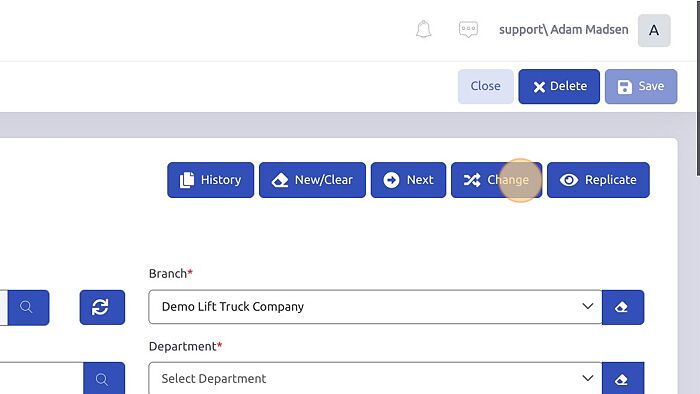Click the Replicate button with eye icon

[598, 180]
